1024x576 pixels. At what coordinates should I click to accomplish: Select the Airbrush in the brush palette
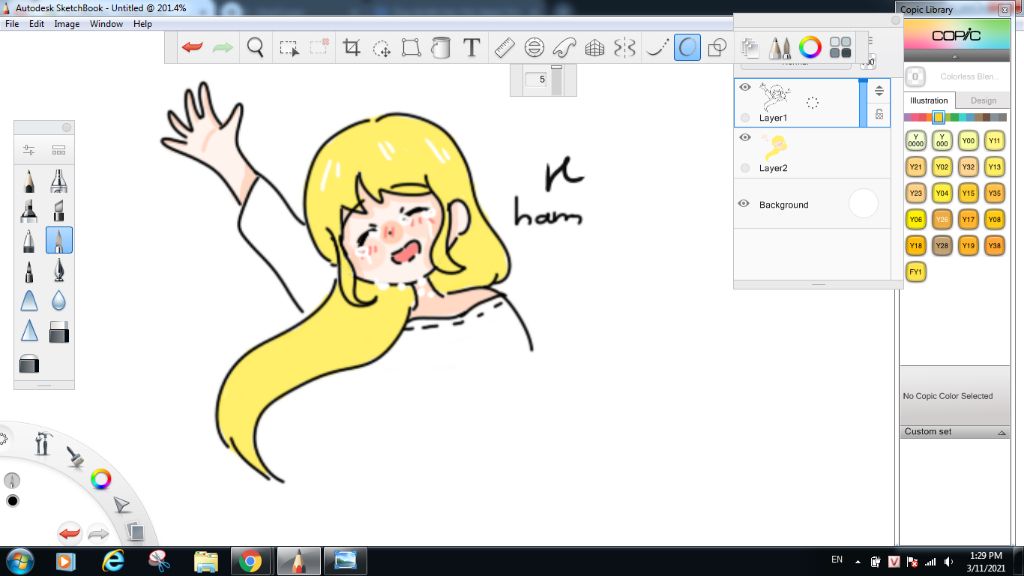(x=59, y=181)
